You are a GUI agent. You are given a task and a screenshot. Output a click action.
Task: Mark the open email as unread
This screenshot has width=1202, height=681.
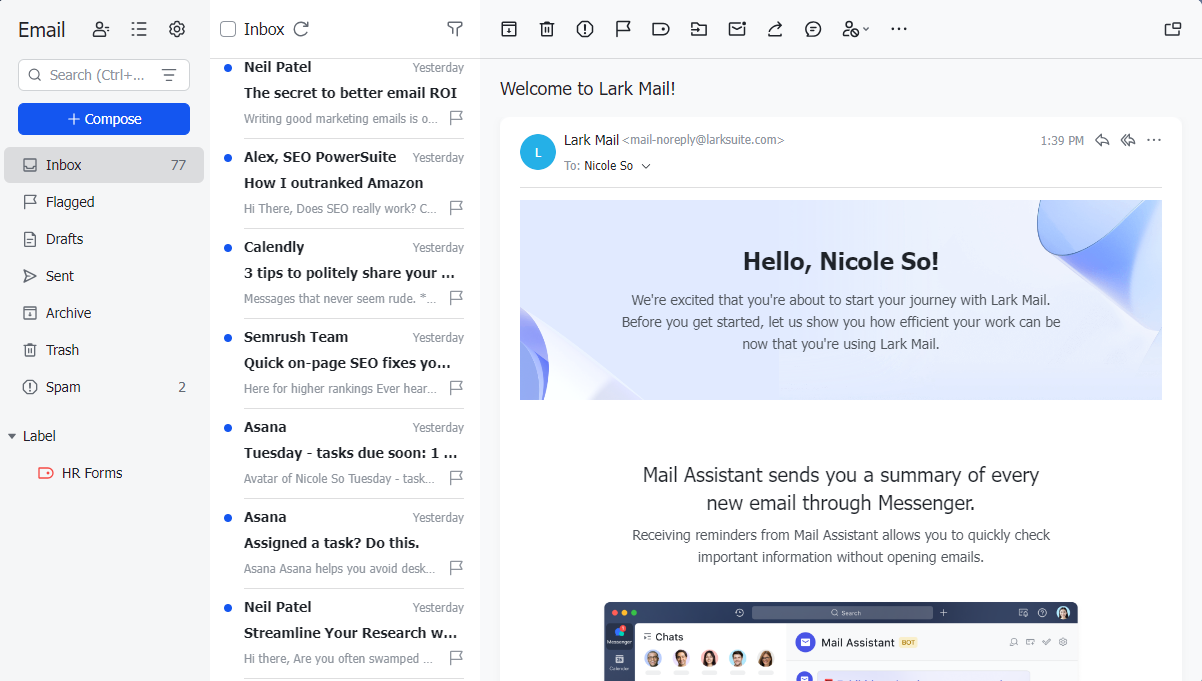click(x=737, y=29)
